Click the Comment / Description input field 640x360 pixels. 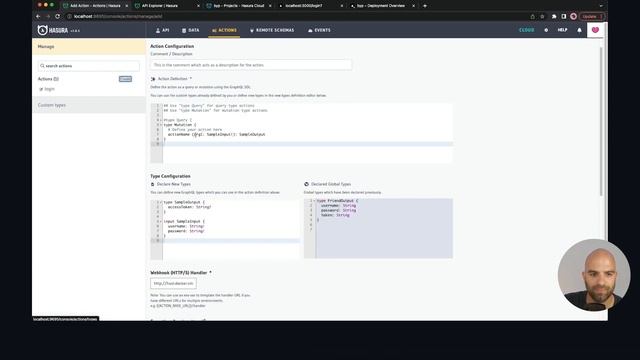tap(251, 65)
